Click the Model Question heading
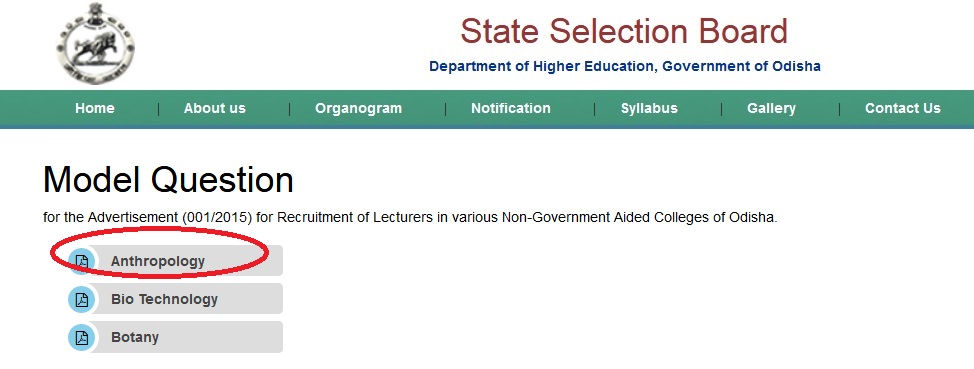Image resolution: width=974 pixels, height=369 pixels. tap(168, 180)
